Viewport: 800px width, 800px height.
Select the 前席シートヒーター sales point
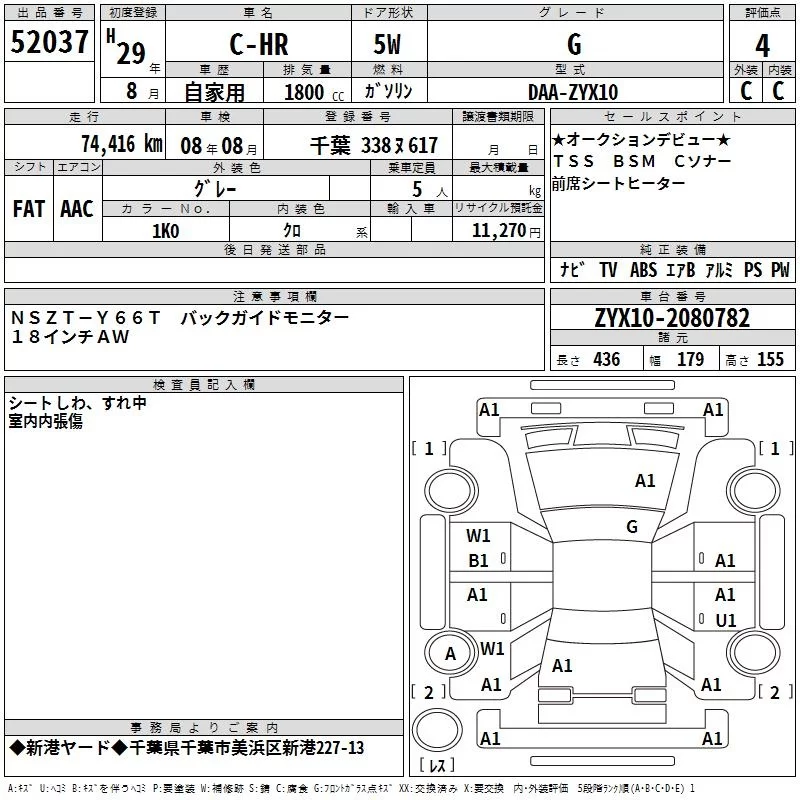tap(618, 183)
